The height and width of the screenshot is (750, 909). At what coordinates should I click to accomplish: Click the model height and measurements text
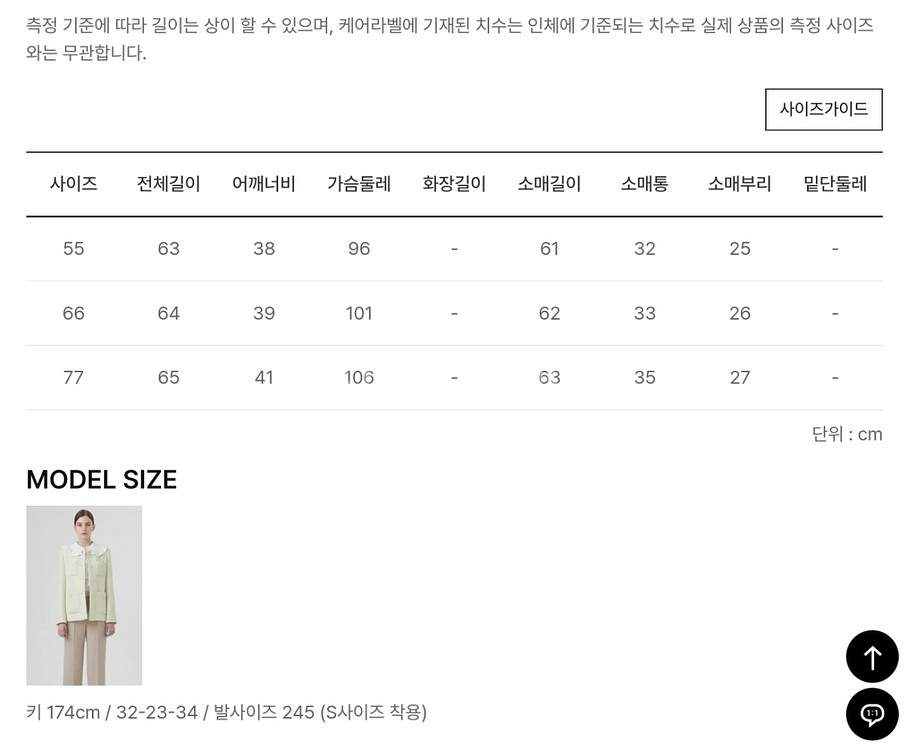click(x=226, y=712)
